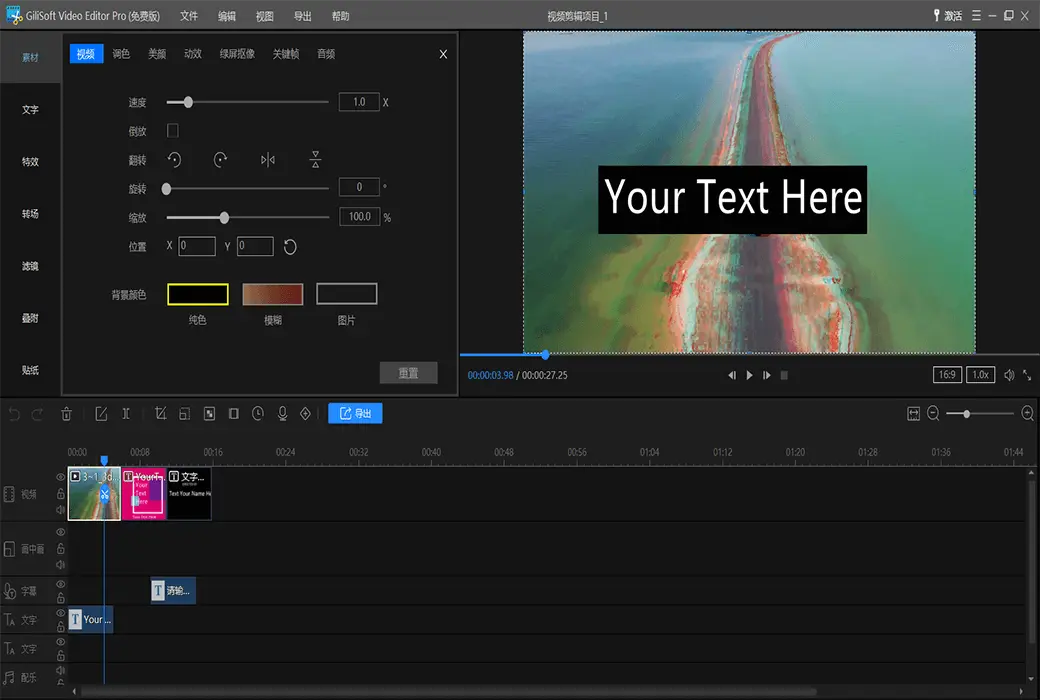Select the 图片 image background swatch

(x=347, y=294)
